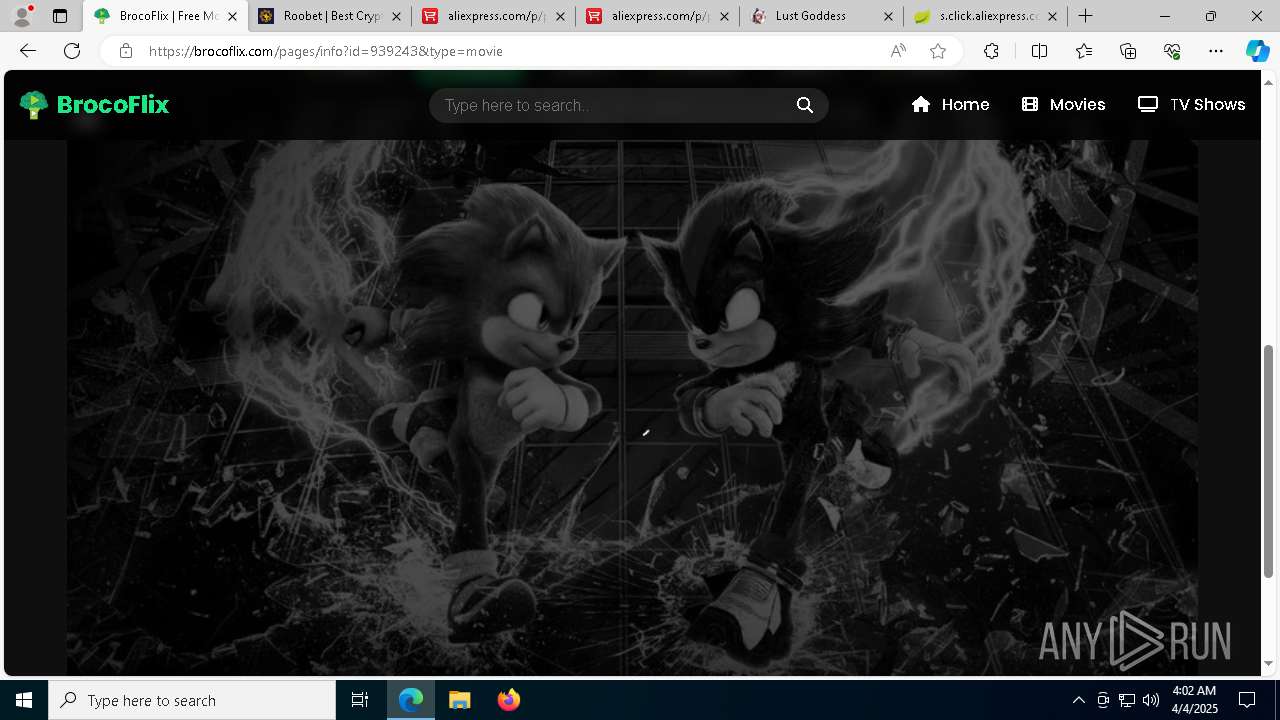Launch Firefox from the taskbar
The image size is (1280, 720).
click(508, 700)
